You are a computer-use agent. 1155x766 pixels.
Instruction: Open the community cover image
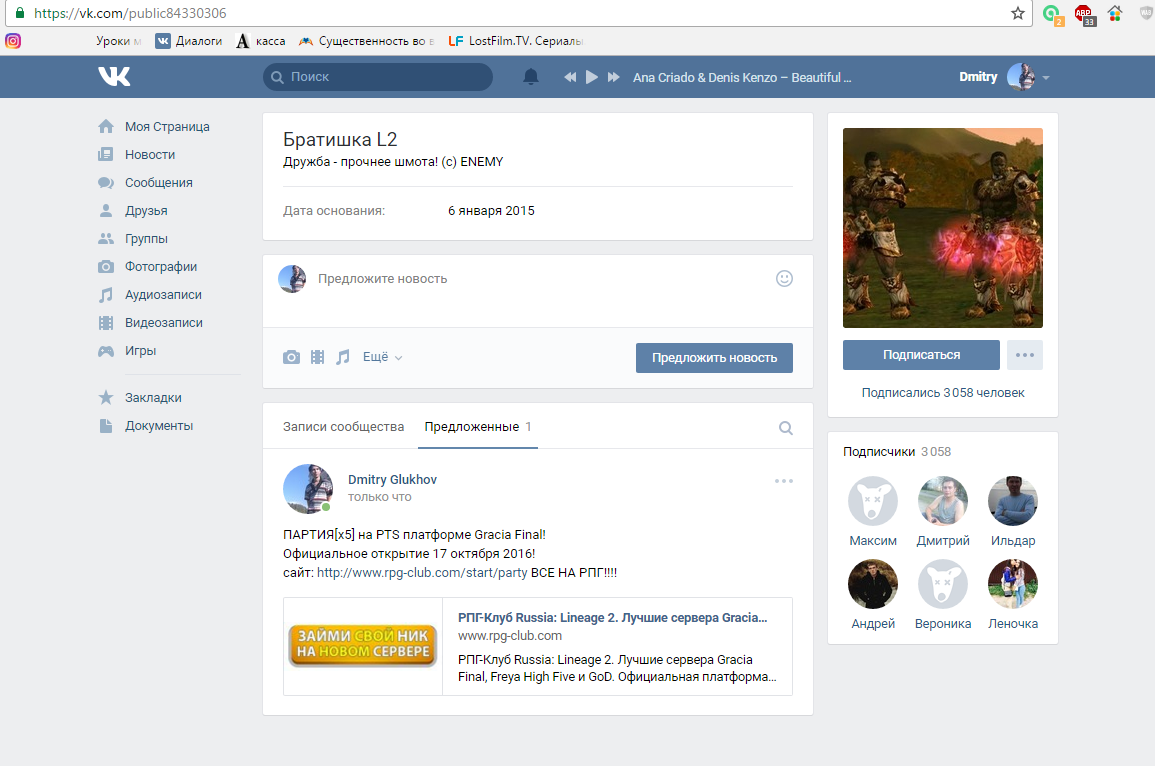(x=943, y=228)
